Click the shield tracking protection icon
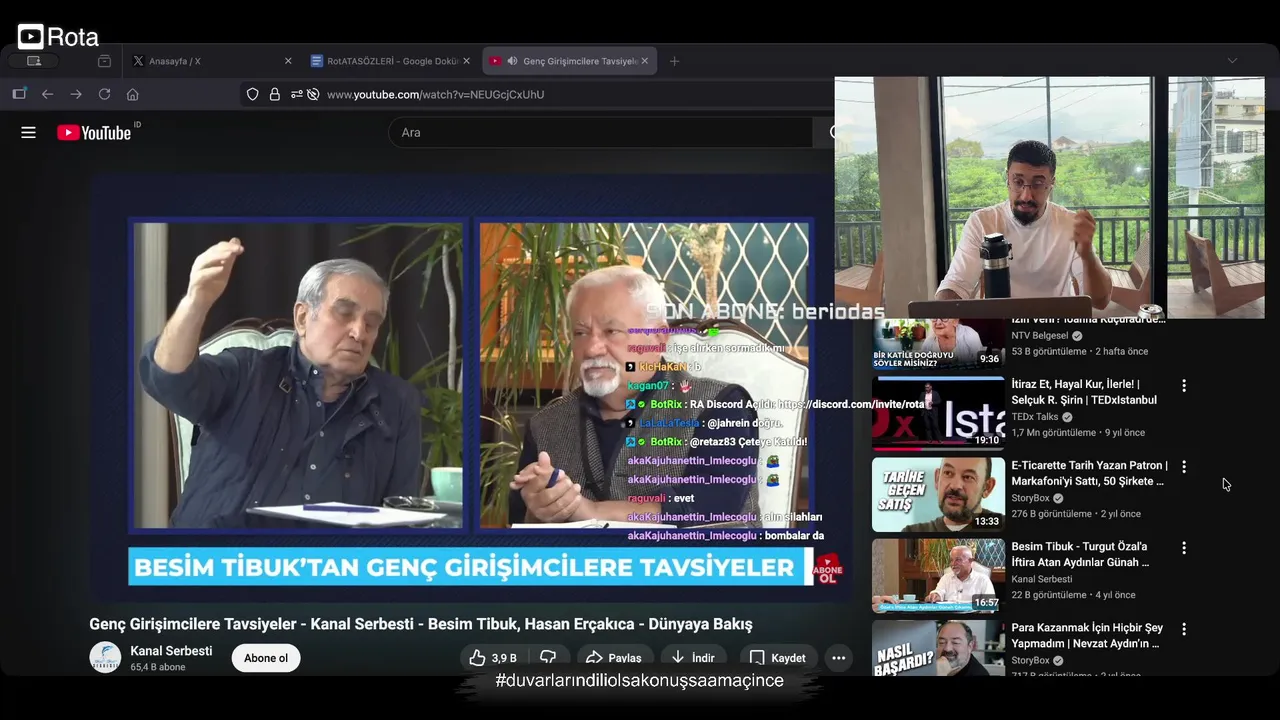 click(252, 94)
